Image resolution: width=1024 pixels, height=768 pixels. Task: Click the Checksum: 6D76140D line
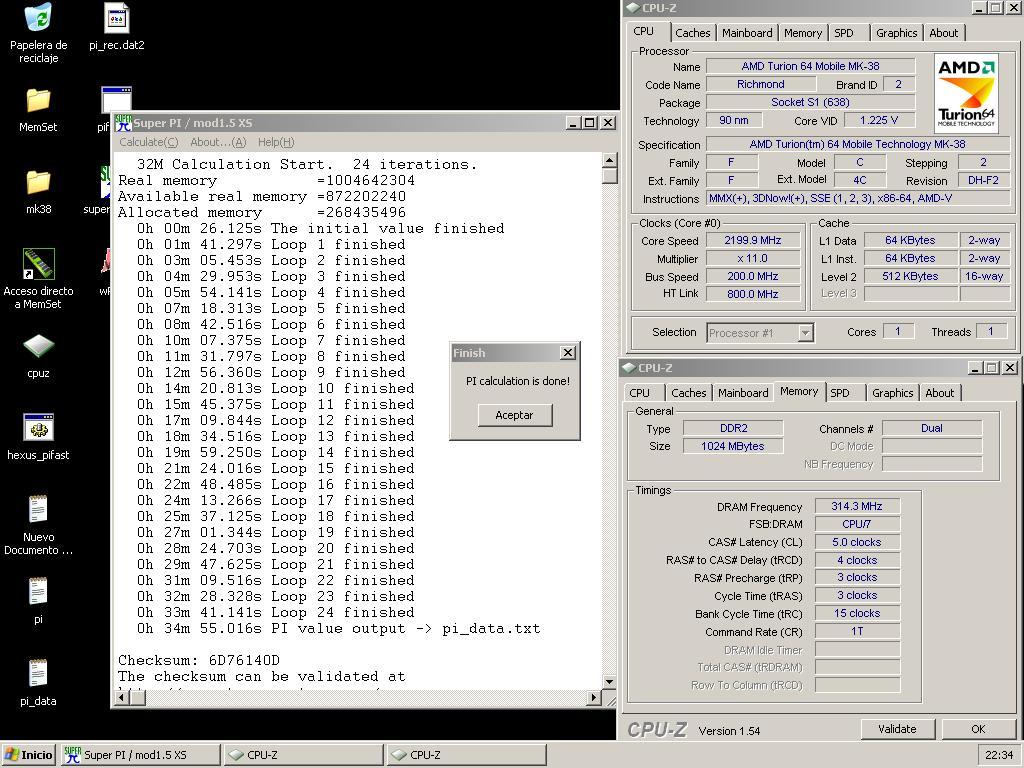[x=199, y=660]
